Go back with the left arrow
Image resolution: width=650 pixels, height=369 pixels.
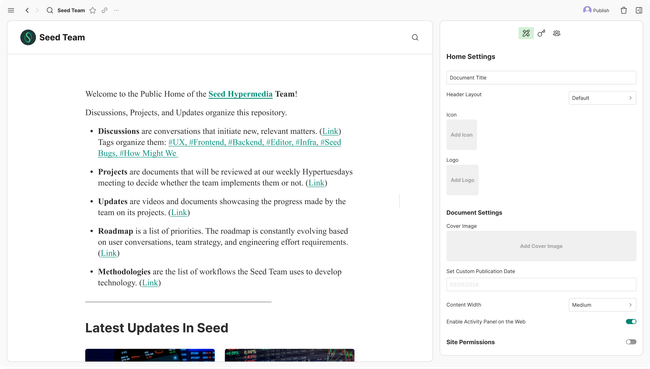(x=27, y=10)
